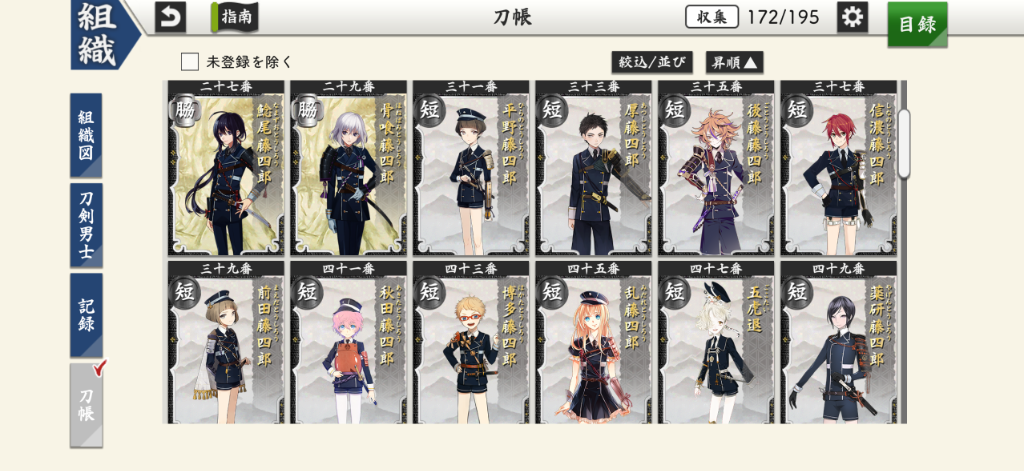Click the 脇 badge on 鯰尾藤四郎 card
This screenshot has height=471, width=1024.
[x=185, y=110]
